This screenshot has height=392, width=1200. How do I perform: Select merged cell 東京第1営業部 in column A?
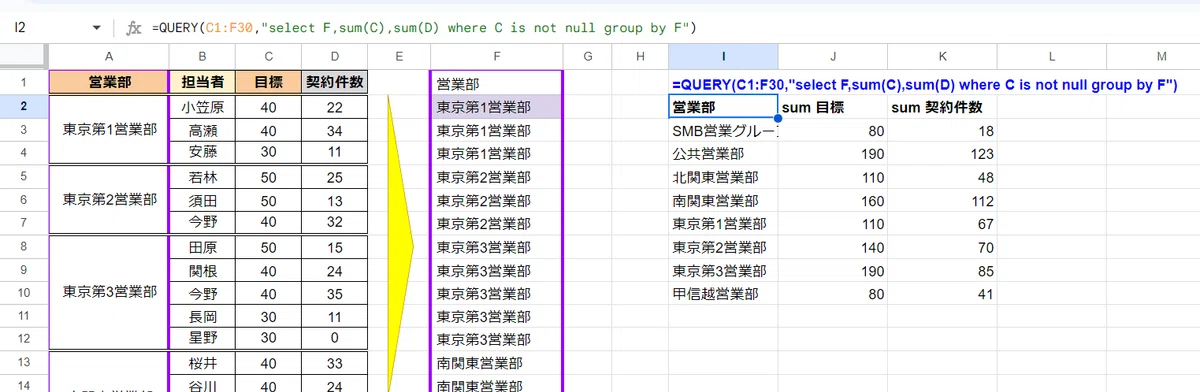(108, 129)
